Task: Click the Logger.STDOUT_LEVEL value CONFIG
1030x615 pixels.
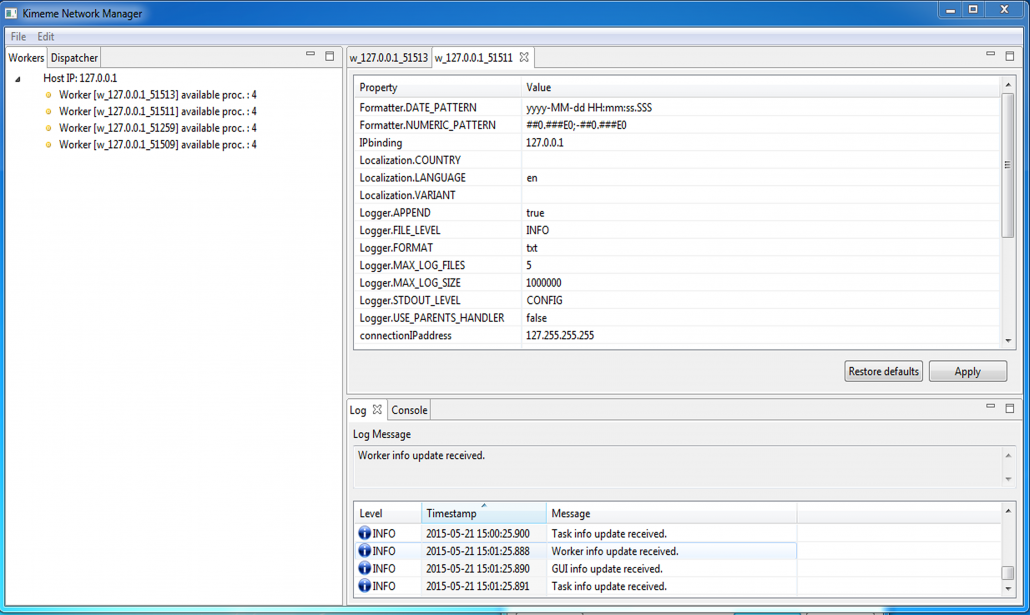Action: point(544,300)
